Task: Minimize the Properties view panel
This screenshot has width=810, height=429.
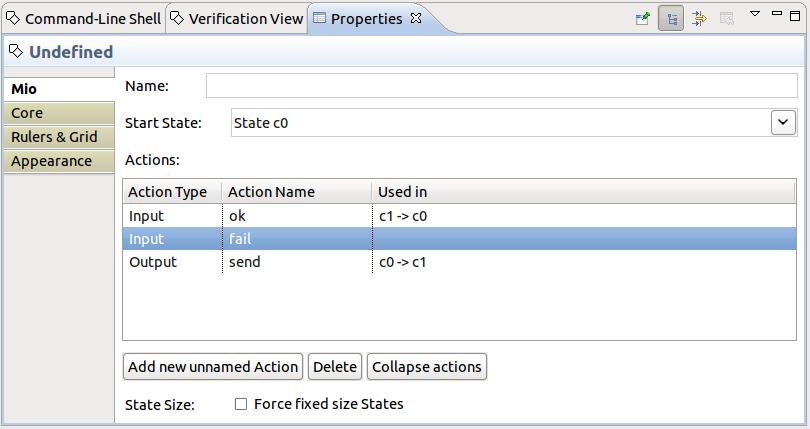Action: [x=776, y=15]
